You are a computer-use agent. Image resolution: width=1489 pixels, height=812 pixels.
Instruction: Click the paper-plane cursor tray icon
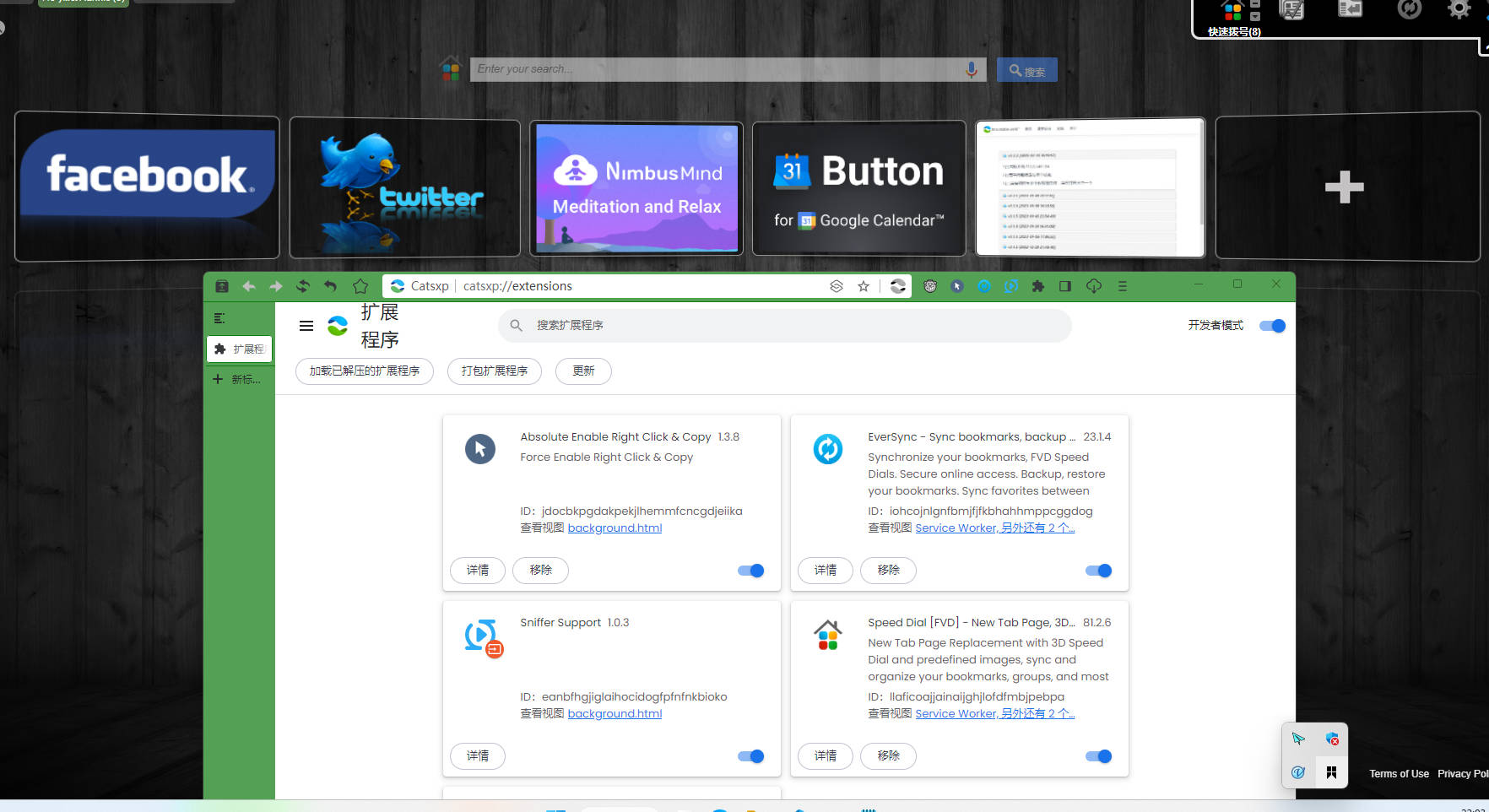pos(1298,739)
